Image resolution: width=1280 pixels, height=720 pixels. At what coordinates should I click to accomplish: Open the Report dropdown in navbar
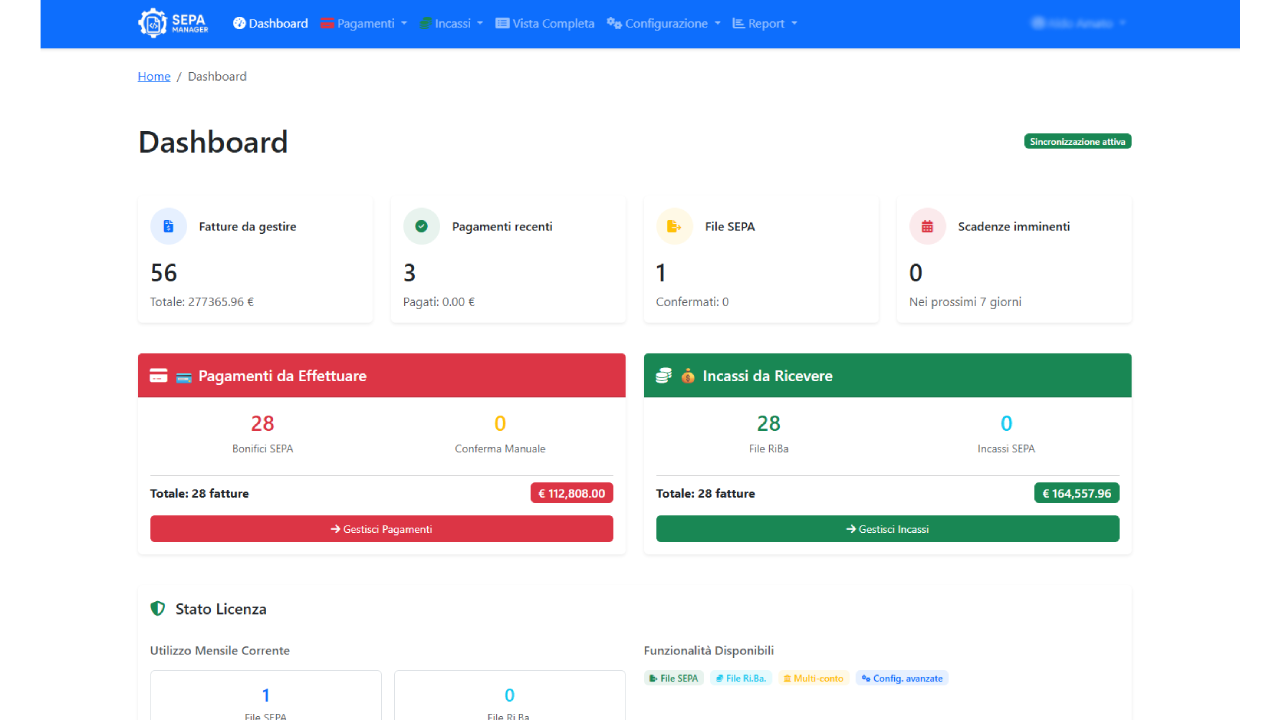pyautogui.click(x=765, y=23)
